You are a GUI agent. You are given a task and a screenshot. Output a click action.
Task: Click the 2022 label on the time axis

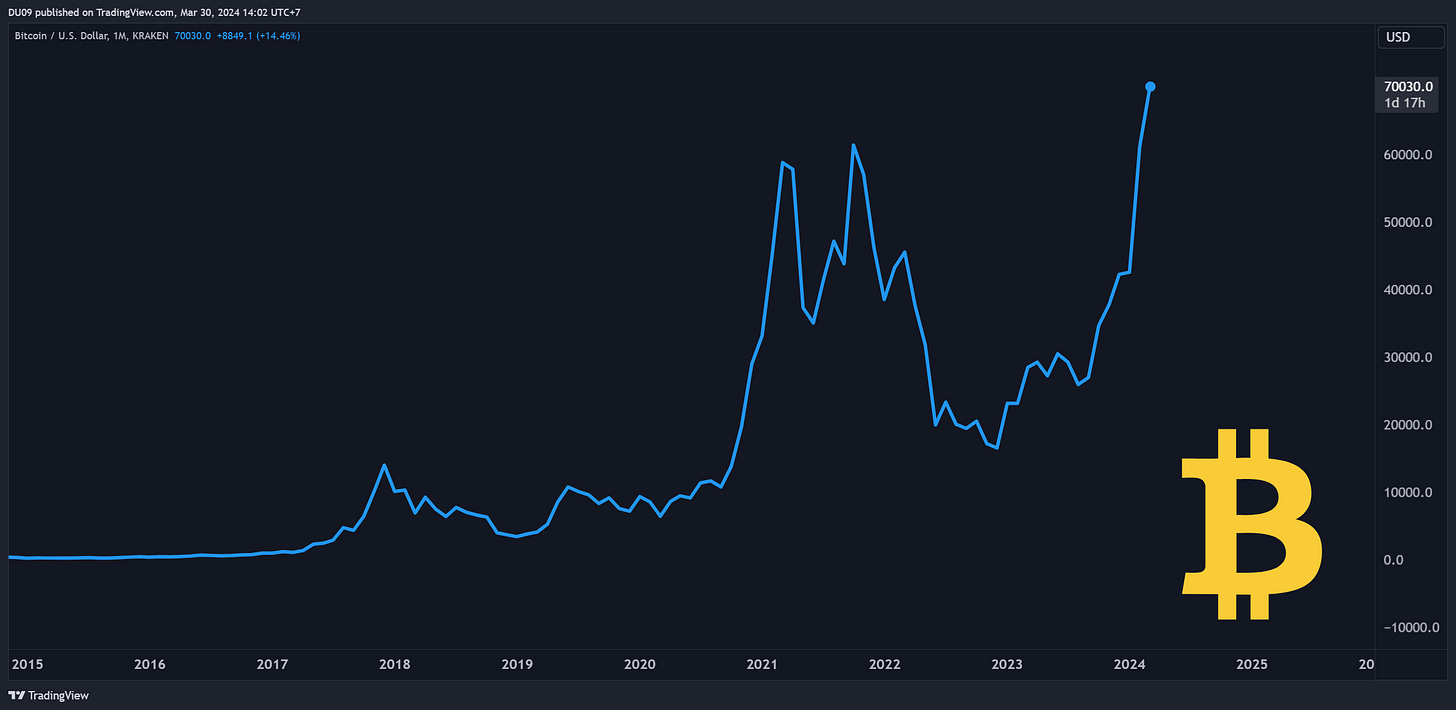click(885, 664)
